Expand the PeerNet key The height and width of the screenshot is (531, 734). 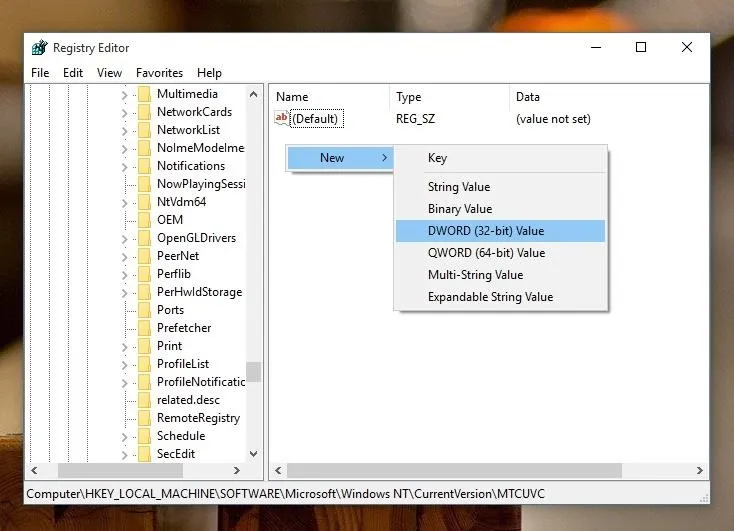pos(124,257)
